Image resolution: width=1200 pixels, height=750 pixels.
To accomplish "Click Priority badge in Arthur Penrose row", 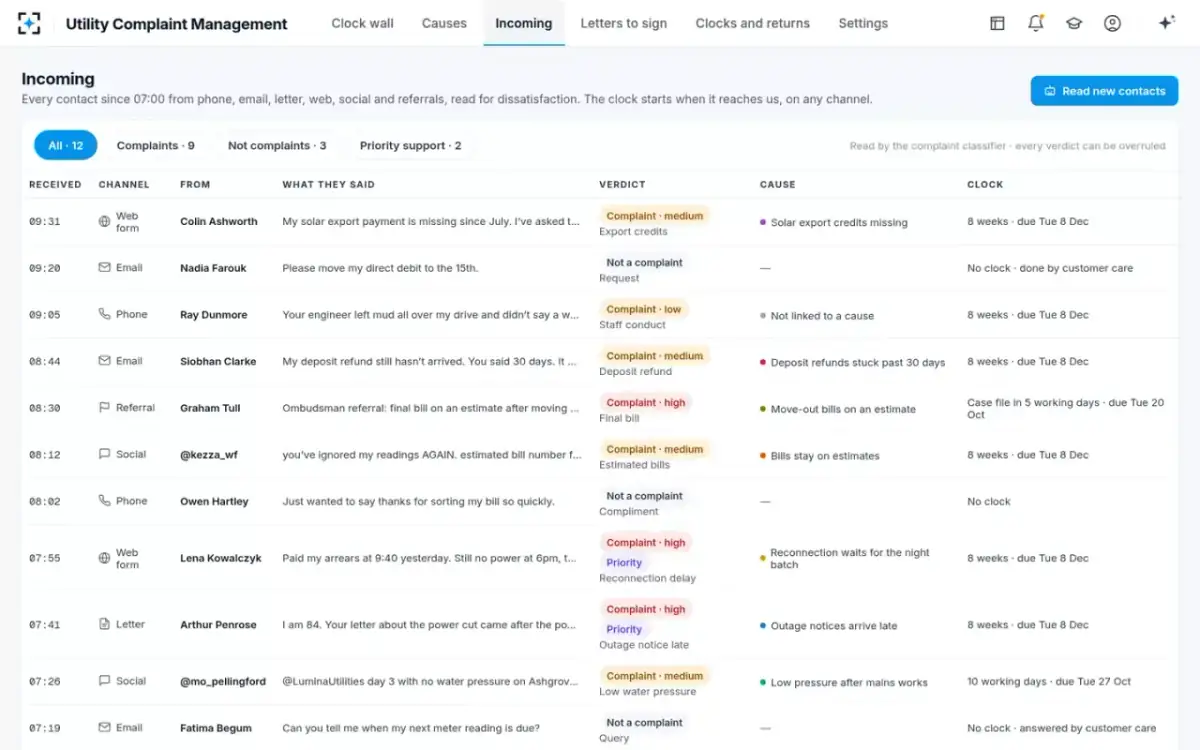I will coord(624,629).
